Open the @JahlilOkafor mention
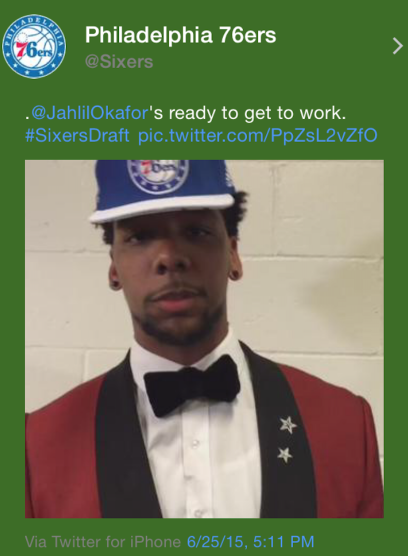 tap(90, 113)
